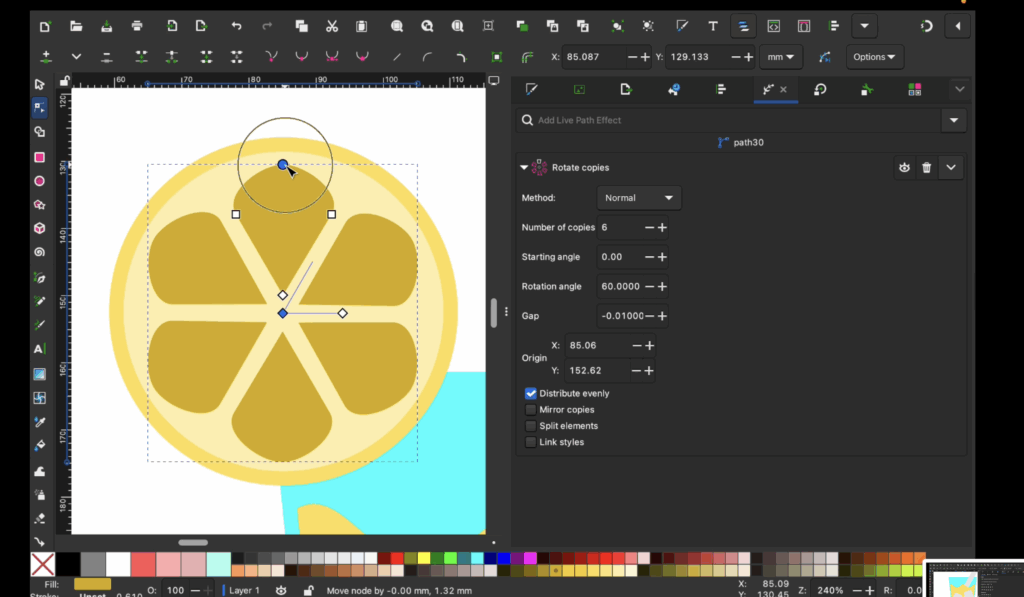Screen dimensions: 1024x597
Task: Click the Cut scissors icon
Action: pyautogui.click(x=332, y=26)
